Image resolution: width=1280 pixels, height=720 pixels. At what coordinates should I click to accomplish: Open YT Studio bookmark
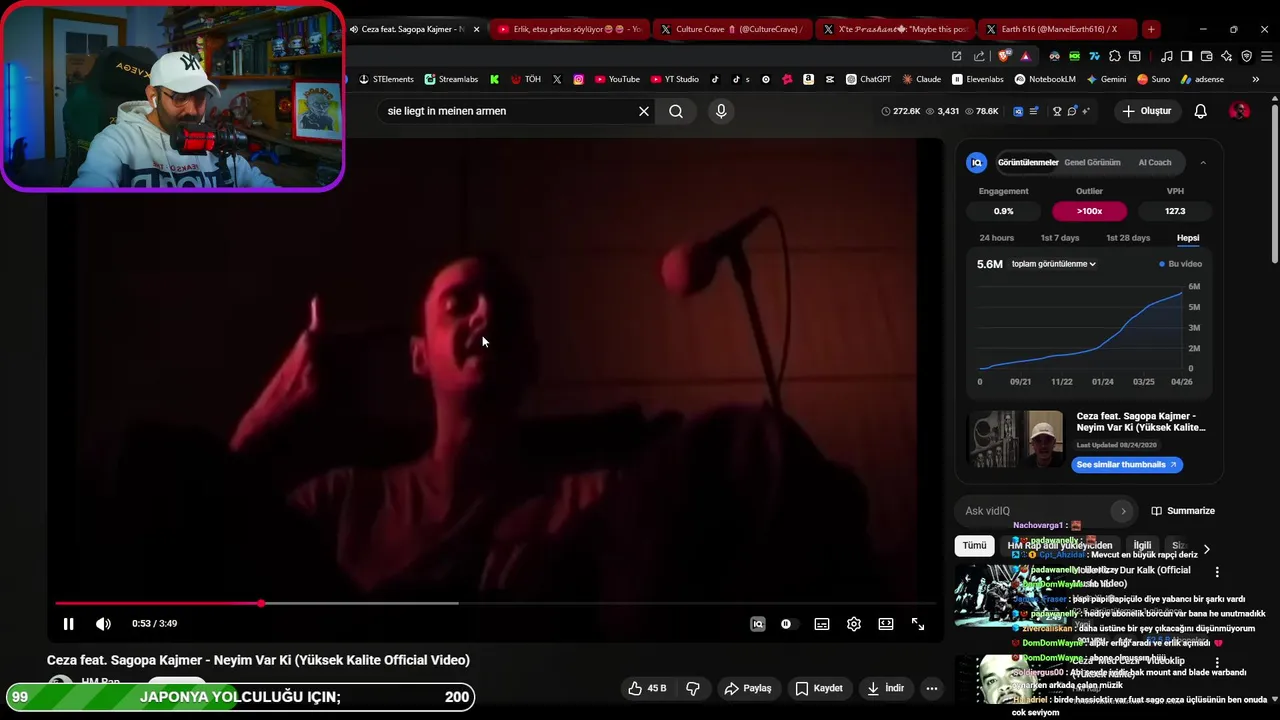675,79
